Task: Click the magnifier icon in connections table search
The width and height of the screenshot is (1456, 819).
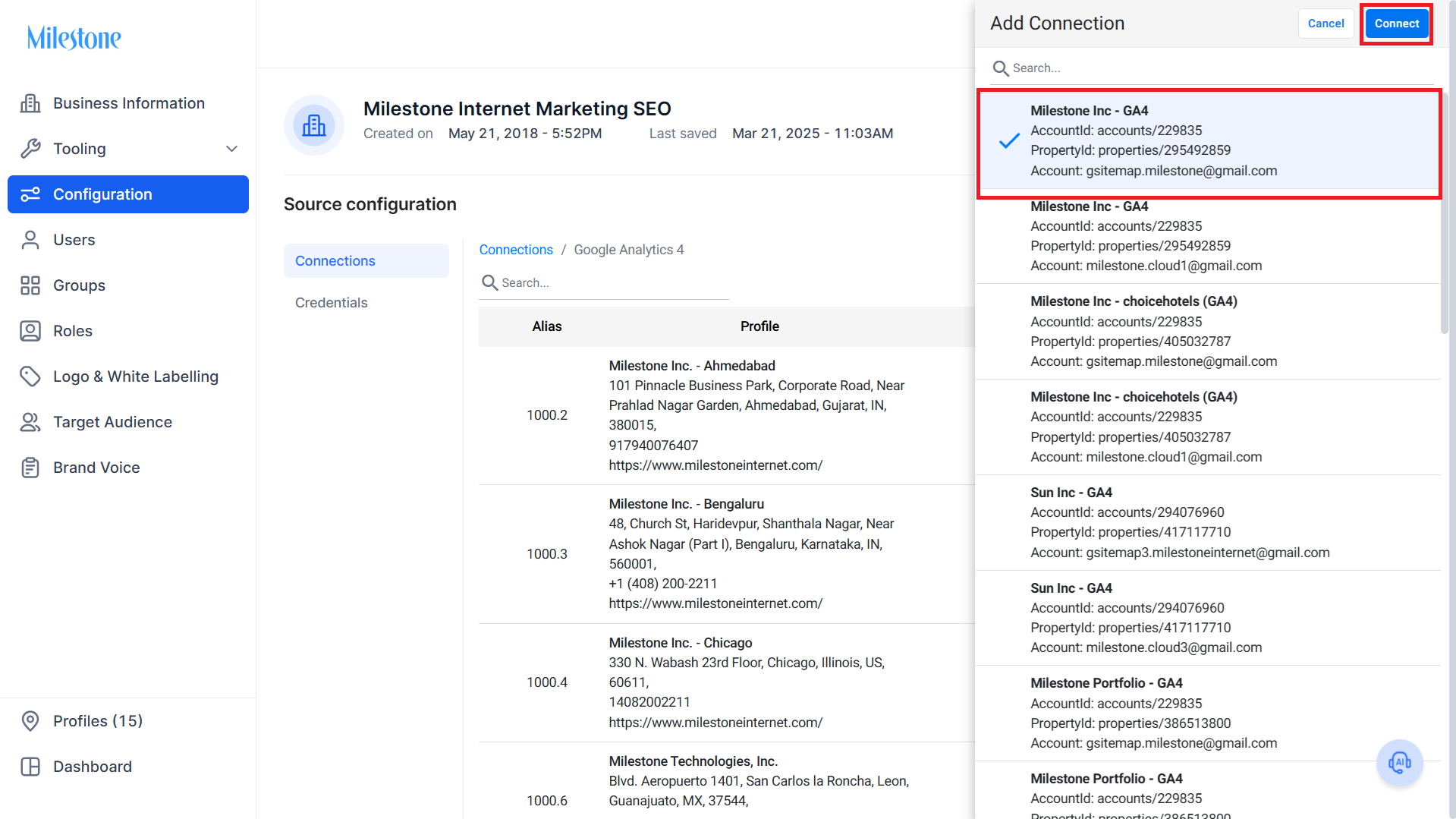Action: point(489,282)
